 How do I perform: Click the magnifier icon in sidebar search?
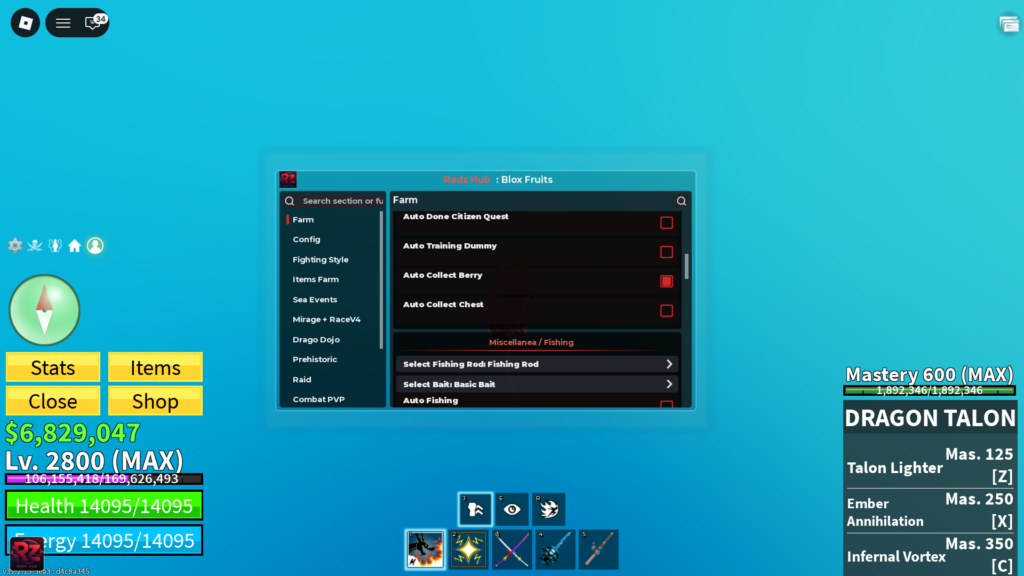point(290,201)
